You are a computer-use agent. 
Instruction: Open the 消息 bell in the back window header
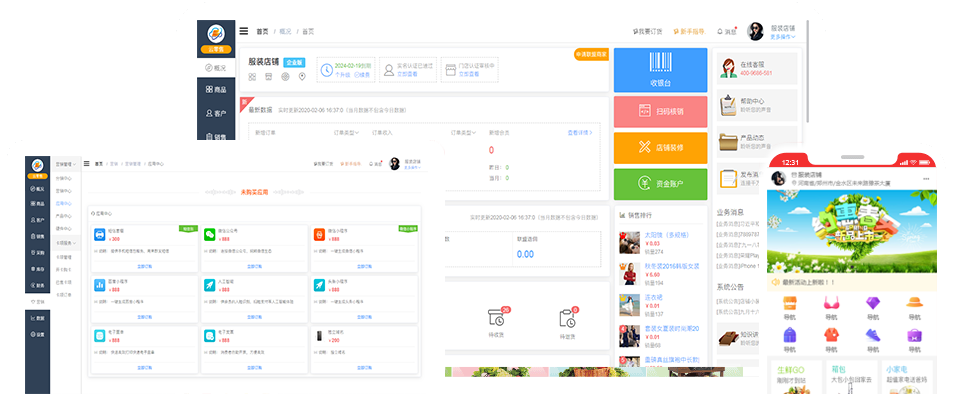[x=727, y=32]
